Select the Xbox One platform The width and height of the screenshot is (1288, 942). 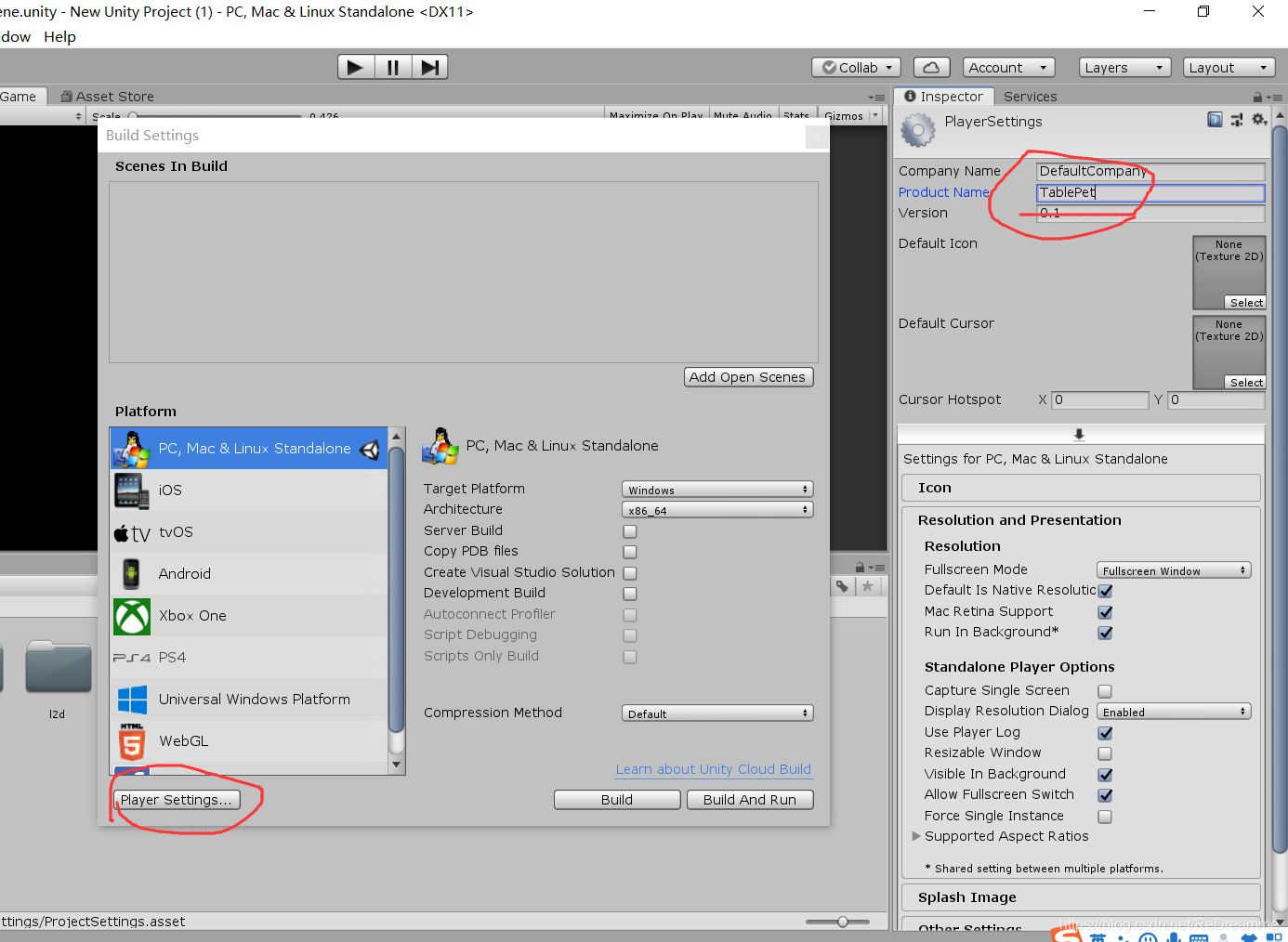click(x=249, y=616)
